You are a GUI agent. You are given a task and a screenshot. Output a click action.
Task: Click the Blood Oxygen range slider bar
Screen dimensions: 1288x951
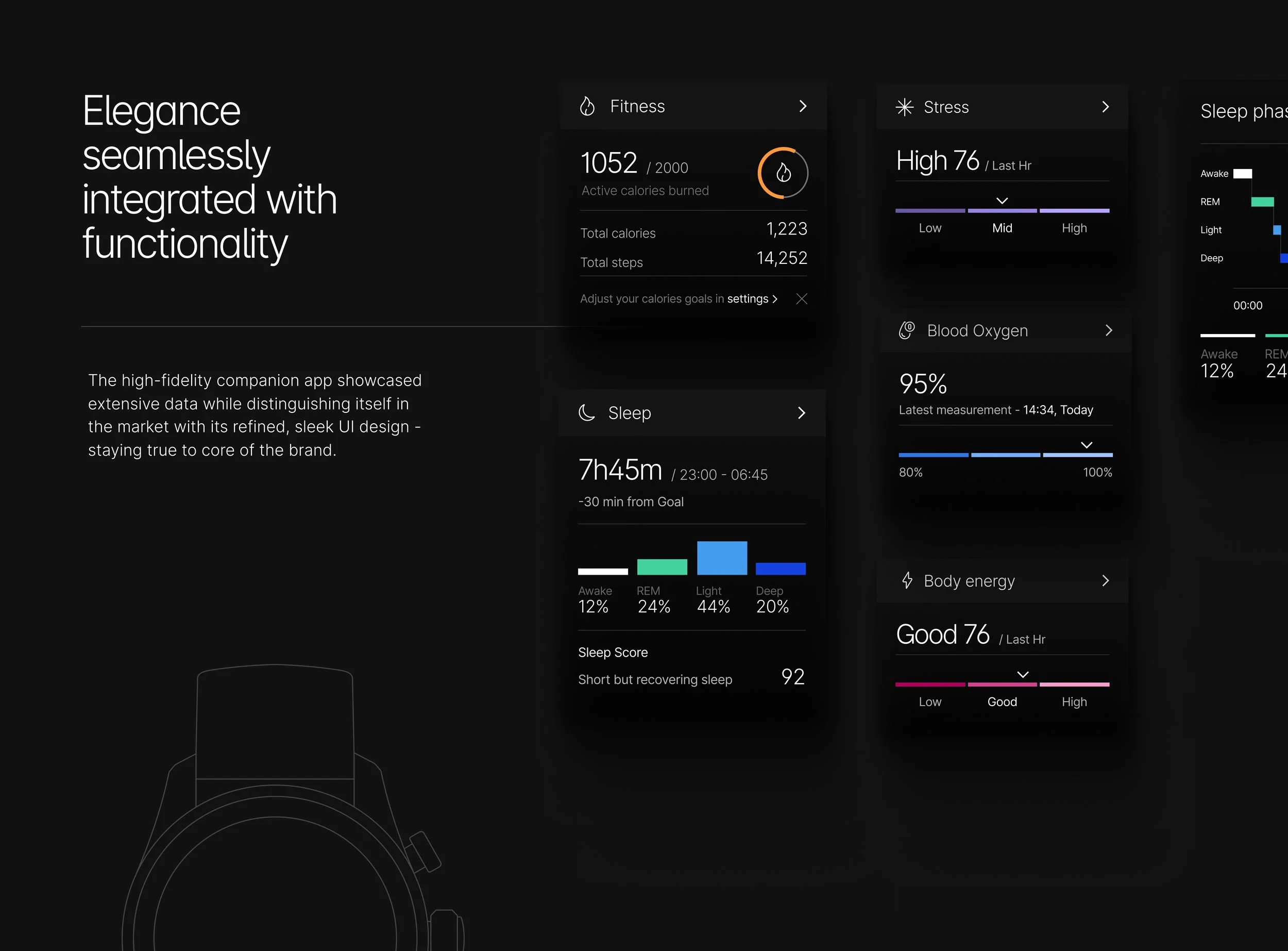(1005, 455)
